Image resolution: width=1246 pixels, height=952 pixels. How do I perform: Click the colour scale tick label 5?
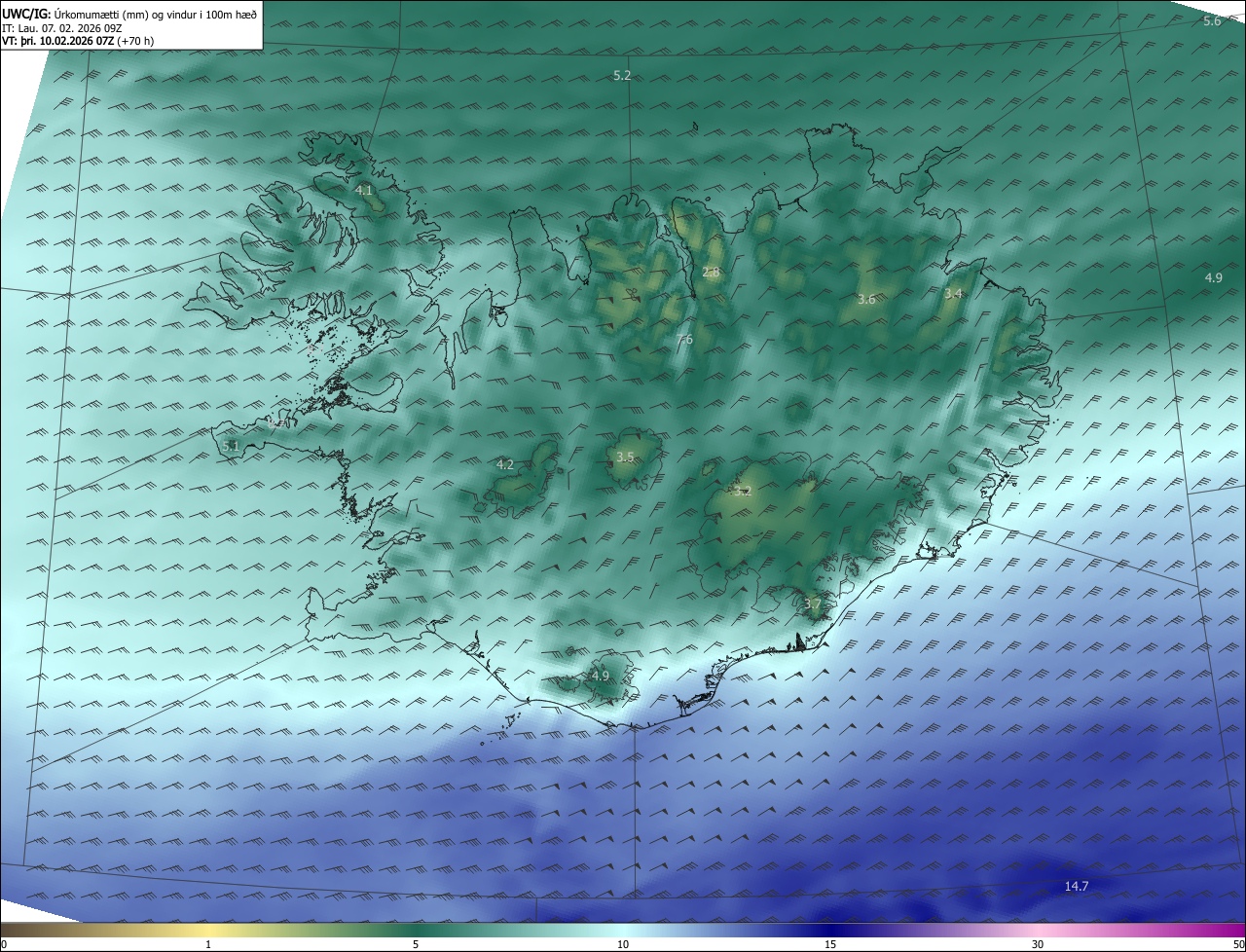tap(416, 944)
